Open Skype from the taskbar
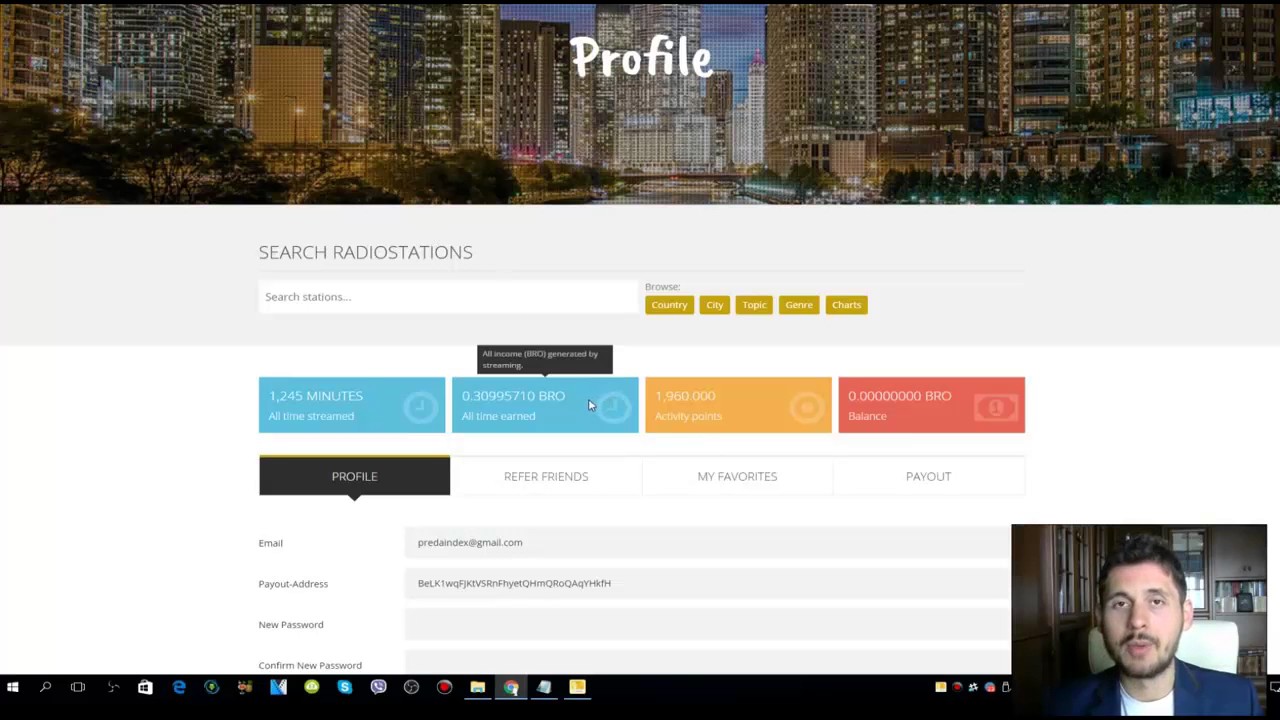This screenshot has height=720, width=1280. coord(345,687)
